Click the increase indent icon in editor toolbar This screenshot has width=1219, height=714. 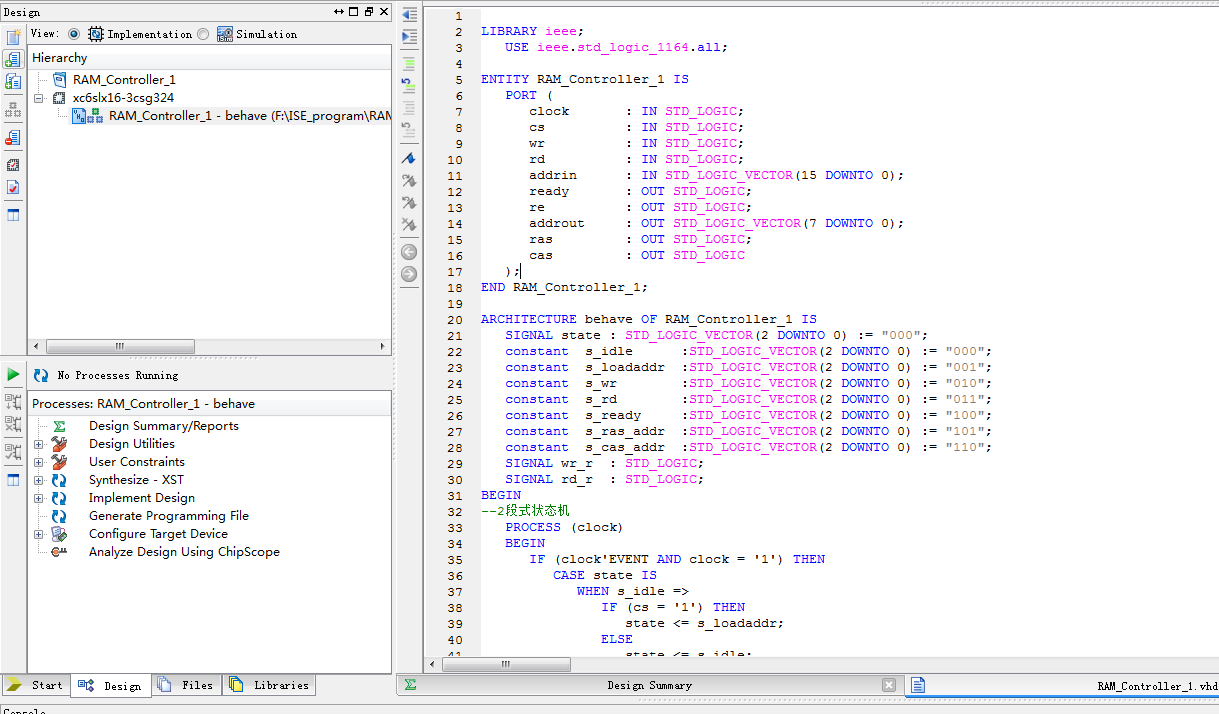coord(409,37)
